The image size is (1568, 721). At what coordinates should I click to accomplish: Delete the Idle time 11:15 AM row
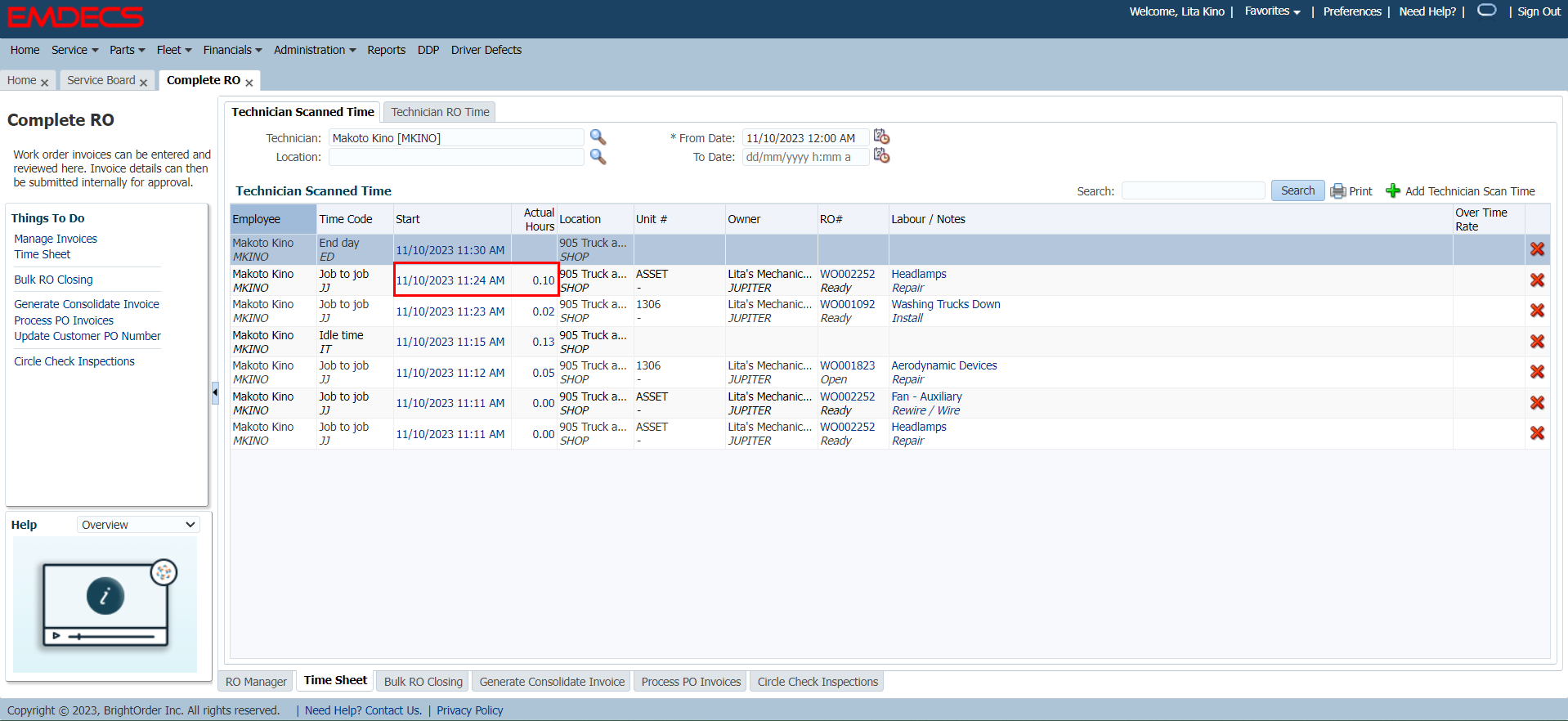(1537, 342)
